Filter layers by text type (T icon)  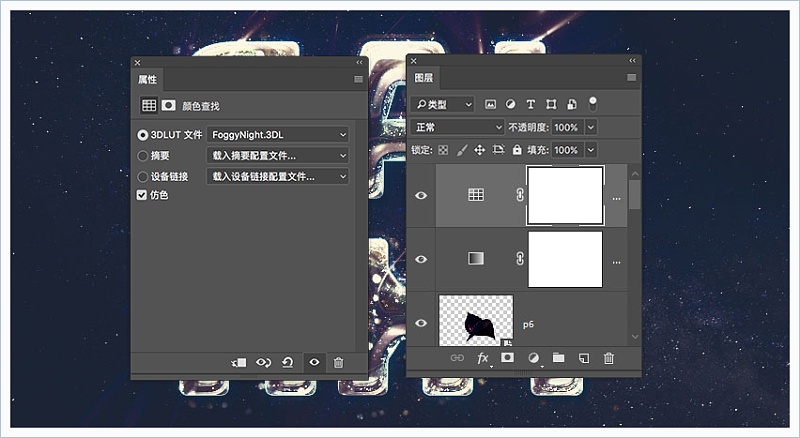coord(531,104)
